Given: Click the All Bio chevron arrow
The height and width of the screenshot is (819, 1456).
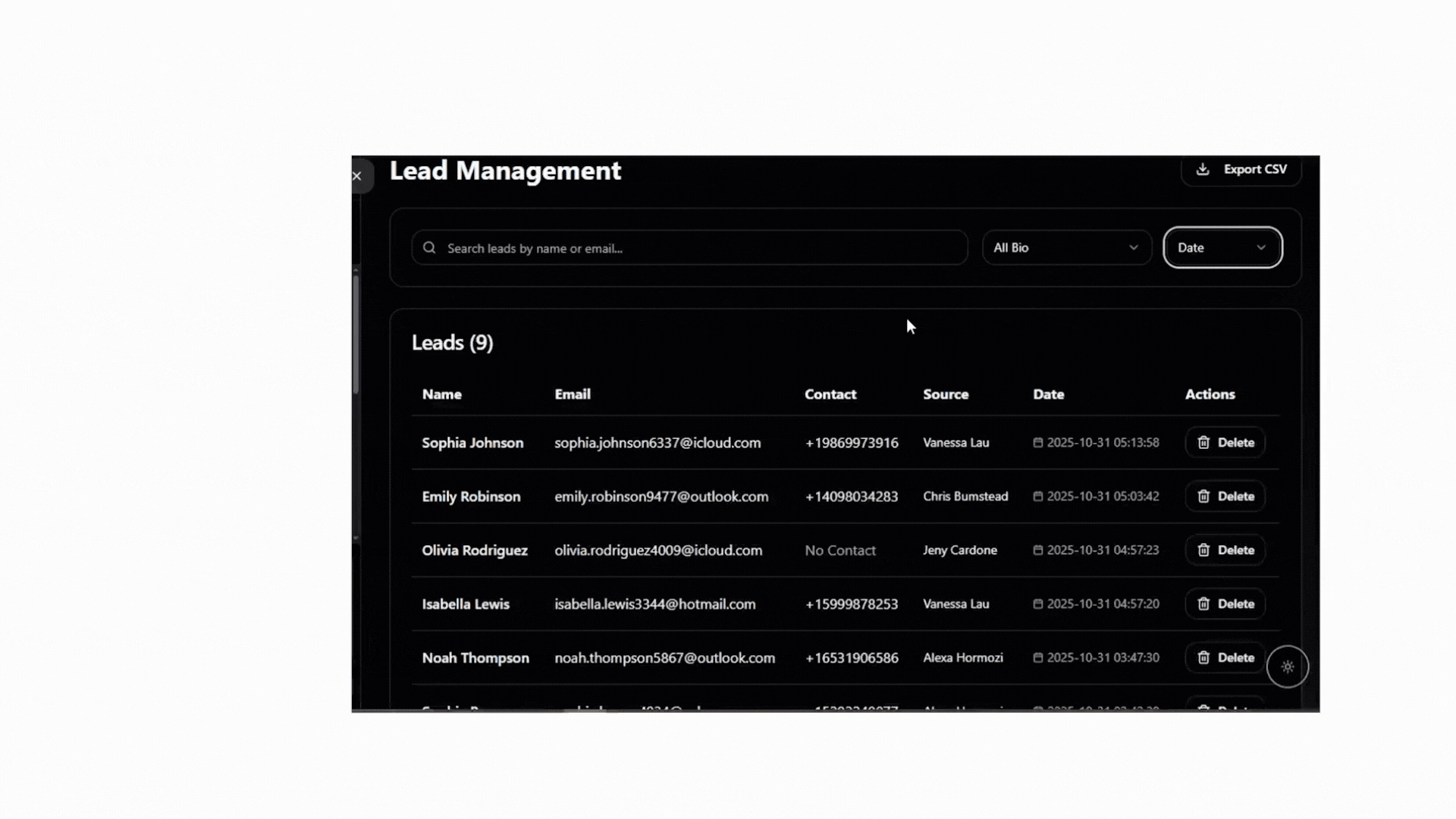Looking at the screenshot, I should point(1134,248).
